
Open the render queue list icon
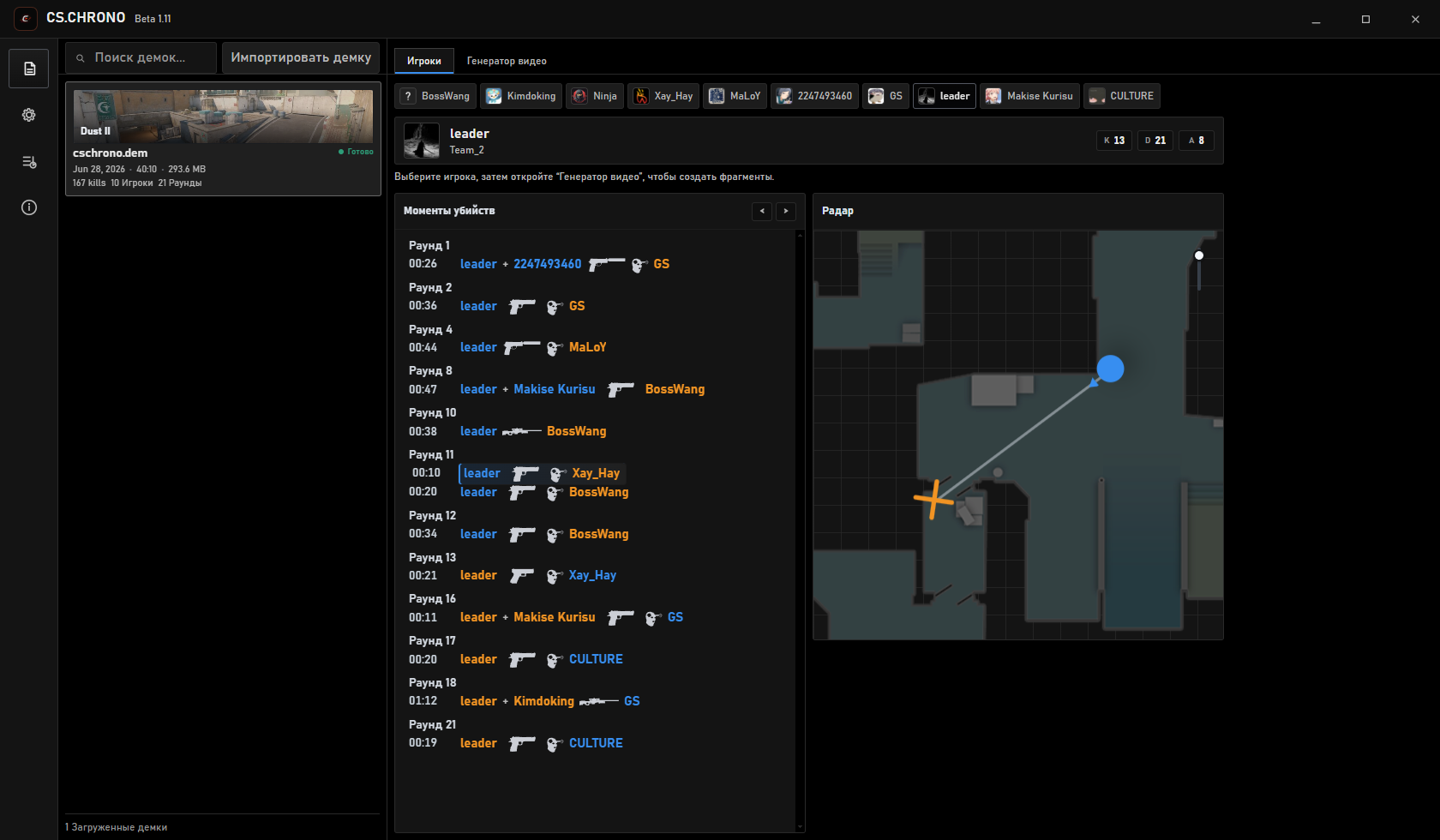coord(29,161)
